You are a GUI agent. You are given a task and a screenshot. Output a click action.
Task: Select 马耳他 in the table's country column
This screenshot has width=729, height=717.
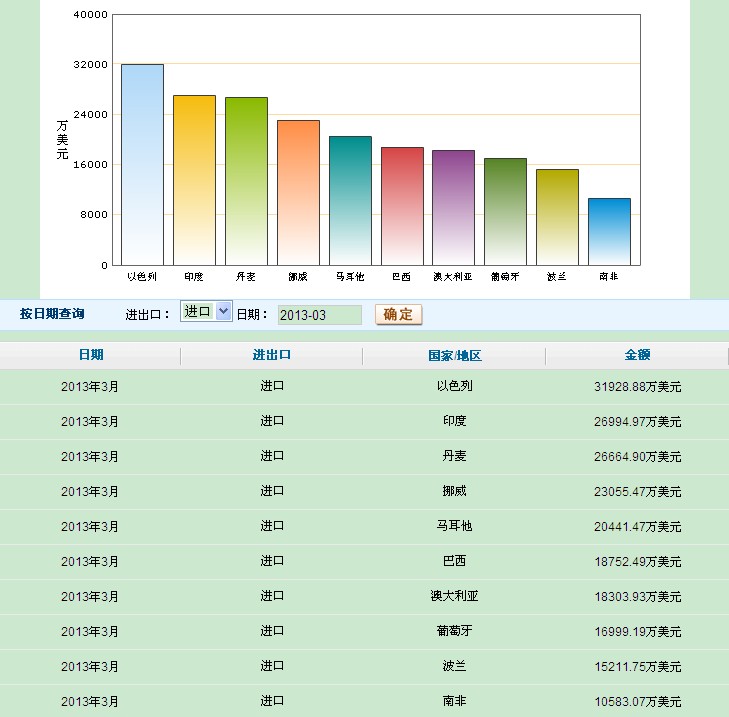pos(454,526)
